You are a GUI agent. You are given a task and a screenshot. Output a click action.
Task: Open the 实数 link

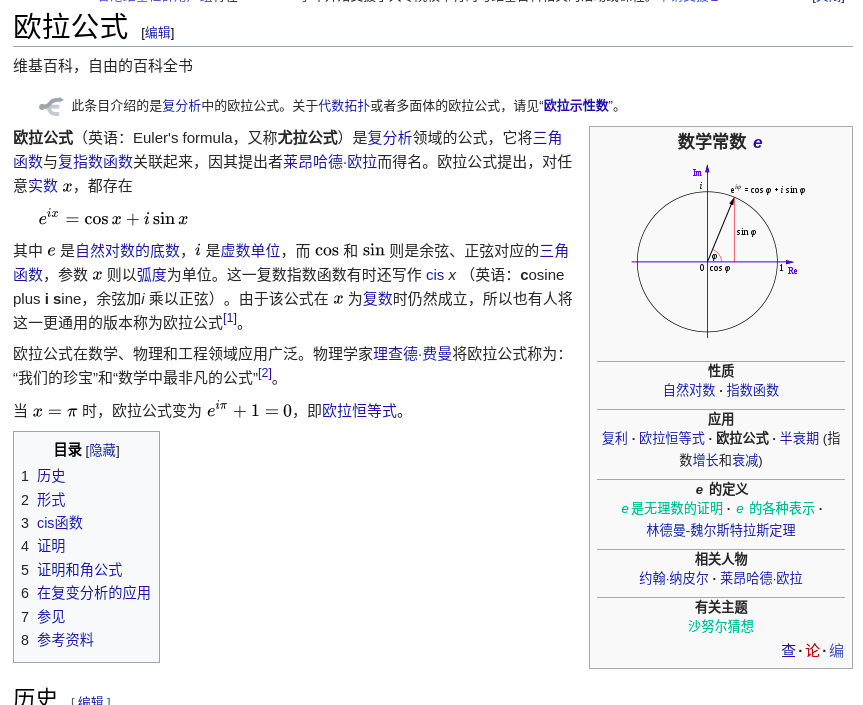[x=43, y=186]
